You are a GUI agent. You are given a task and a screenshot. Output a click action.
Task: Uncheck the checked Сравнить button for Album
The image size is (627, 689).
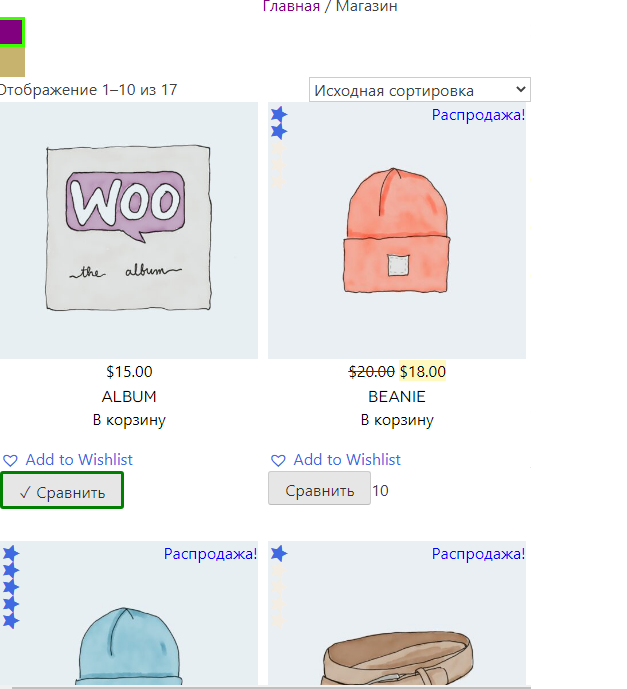pyautogui.click(x=62, y=490)
